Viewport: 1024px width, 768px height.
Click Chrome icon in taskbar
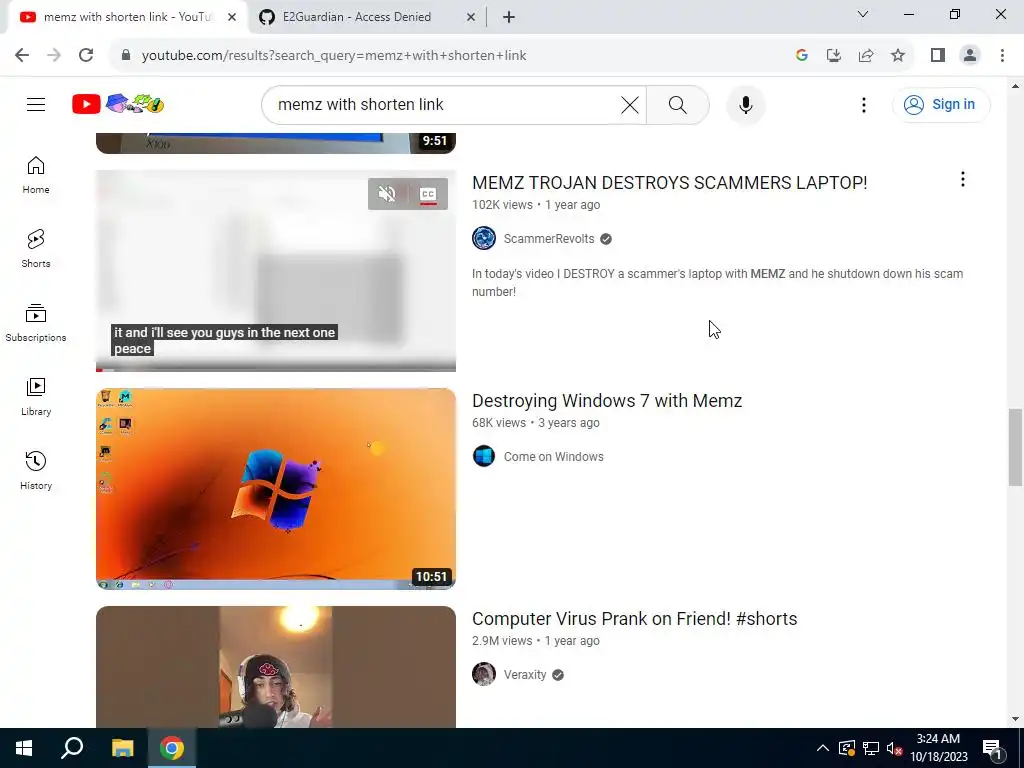(x=172, y=748)
